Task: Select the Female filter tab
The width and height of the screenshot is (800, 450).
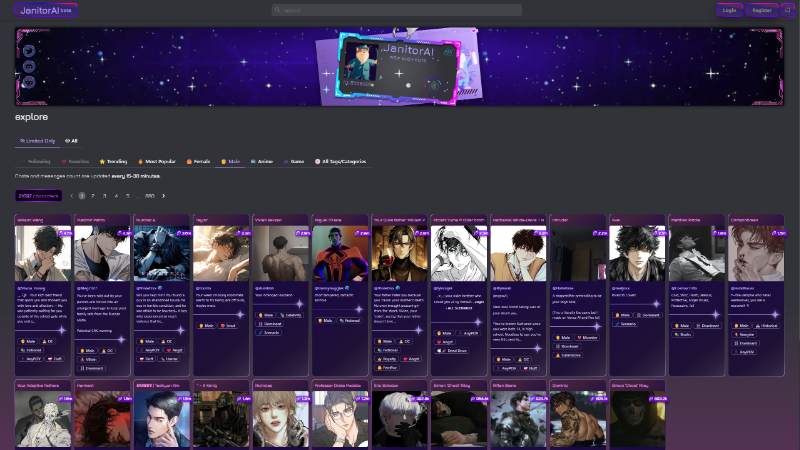Action: (198, 162)
